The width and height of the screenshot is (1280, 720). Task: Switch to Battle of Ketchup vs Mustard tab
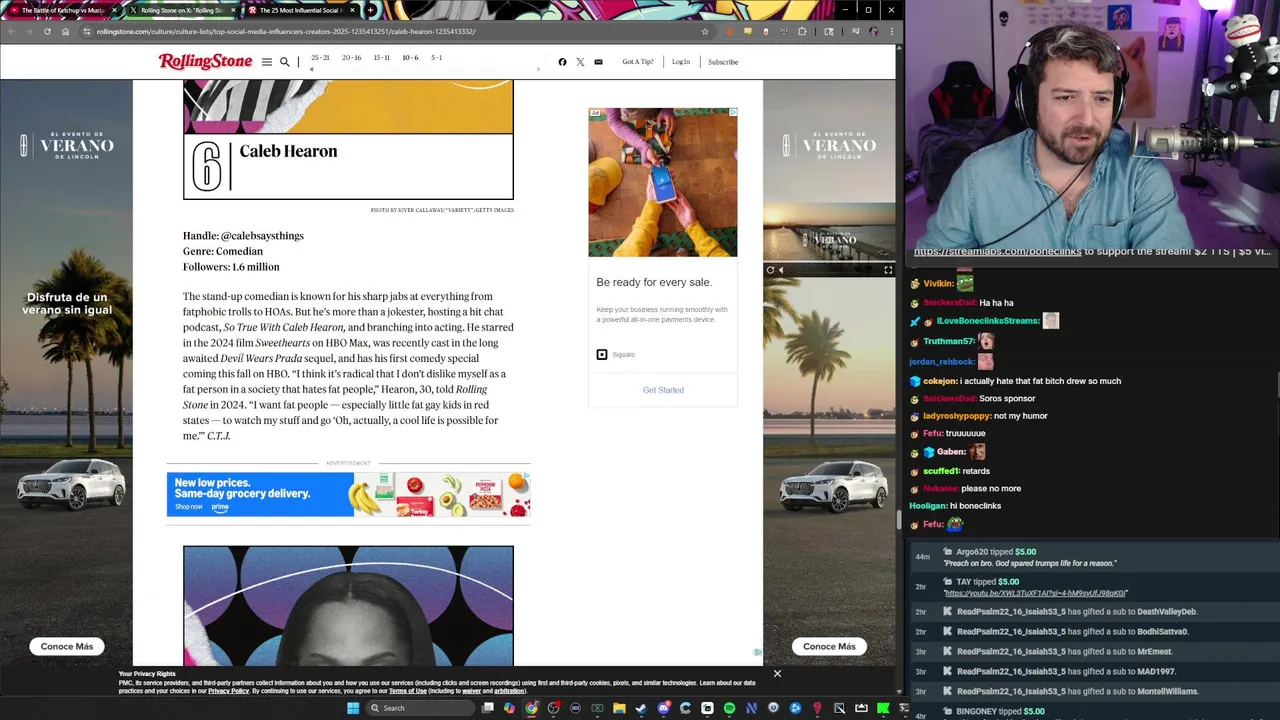[62, 10]
